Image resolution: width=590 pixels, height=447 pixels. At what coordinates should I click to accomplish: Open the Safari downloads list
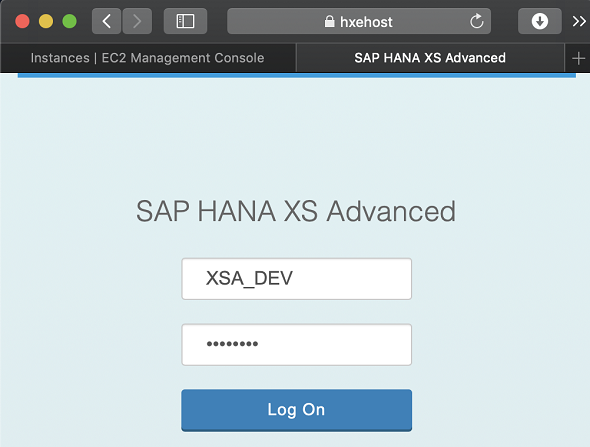(540, 21)
